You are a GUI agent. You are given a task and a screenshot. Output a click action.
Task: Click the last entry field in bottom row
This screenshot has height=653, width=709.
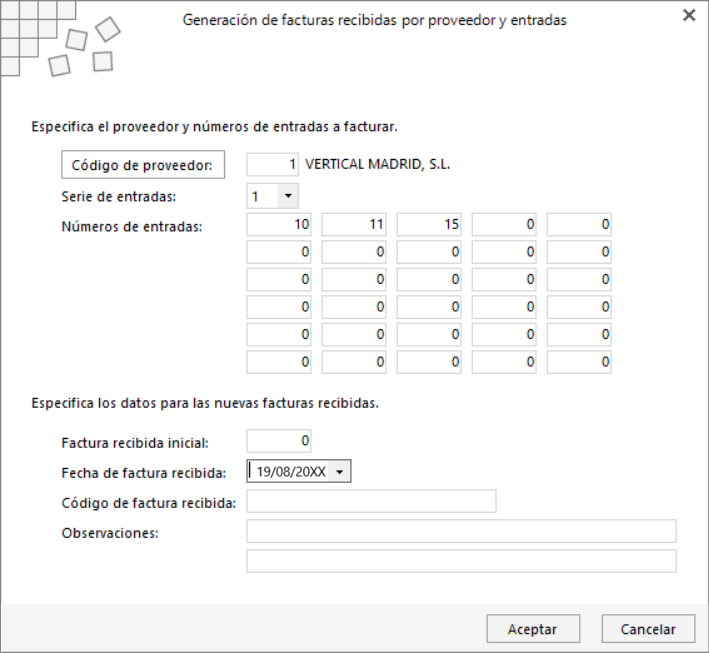point(579,362)
